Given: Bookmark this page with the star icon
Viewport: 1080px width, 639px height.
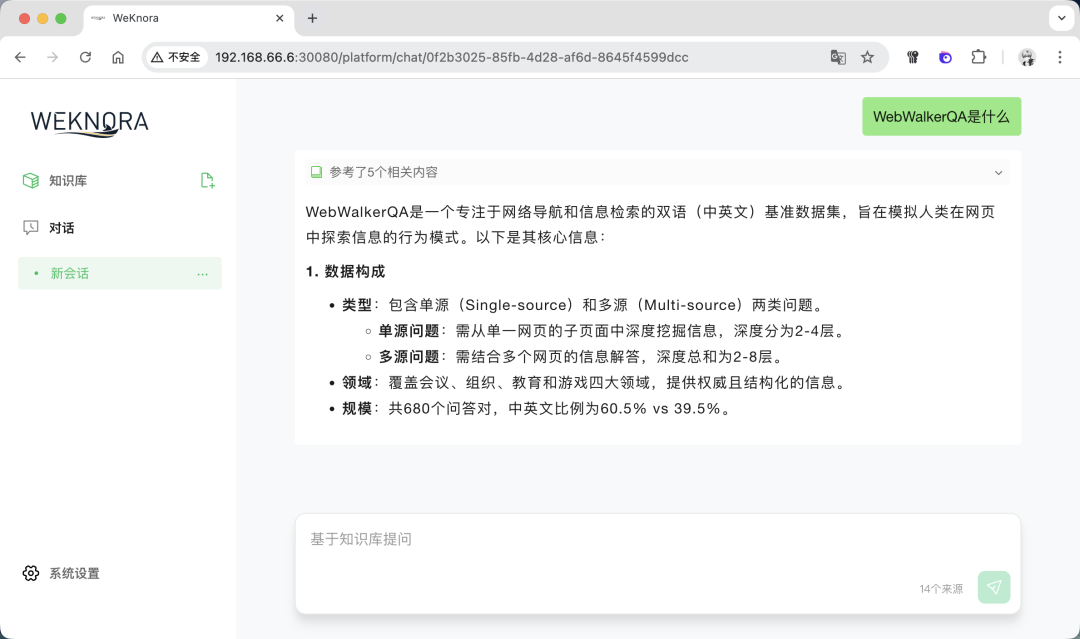Looking at the screenshot, I should tap(867, 57).
